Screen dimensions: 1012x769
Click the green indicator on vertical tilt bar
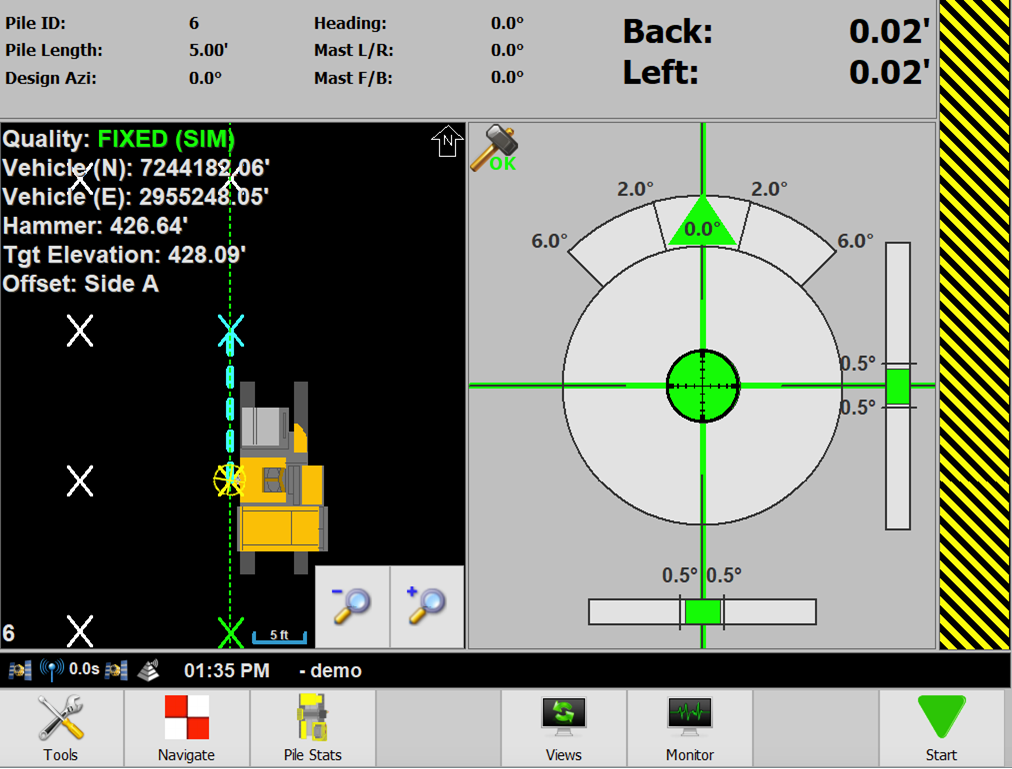tap(898, 386)
